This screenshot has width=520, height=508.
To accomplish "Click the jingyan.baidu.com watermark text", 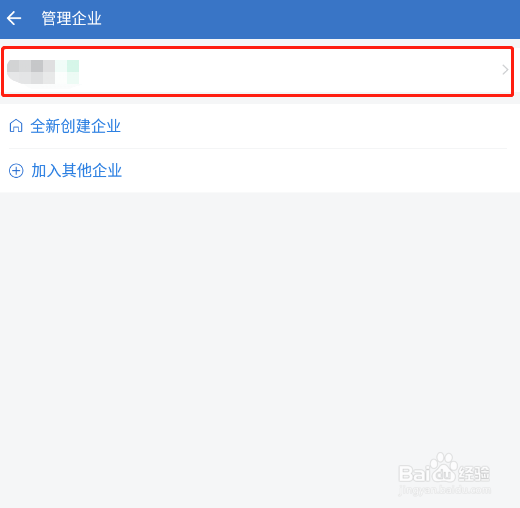I will [445, 490].
